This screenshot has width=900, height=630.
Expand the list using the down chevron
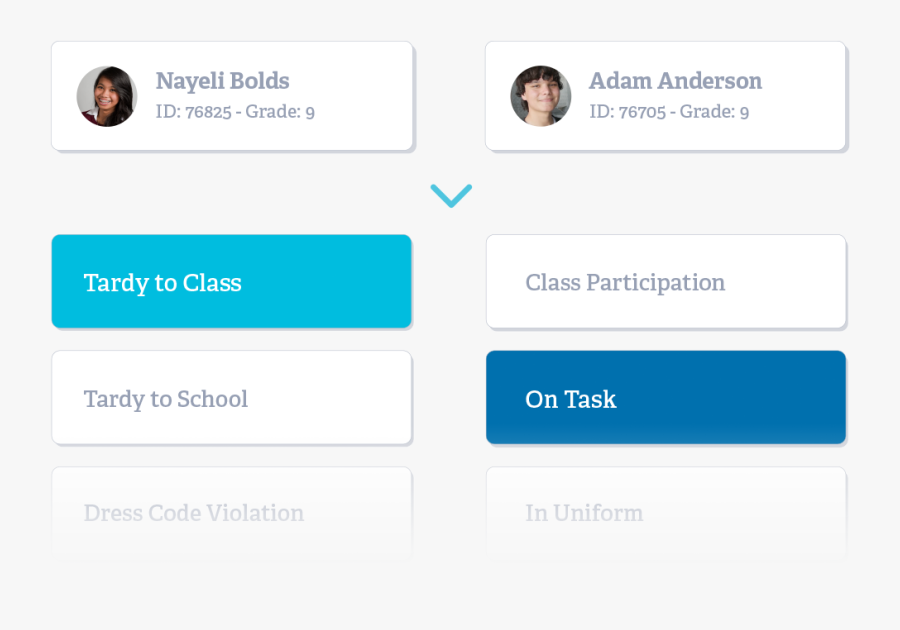[x=451, y=195]
